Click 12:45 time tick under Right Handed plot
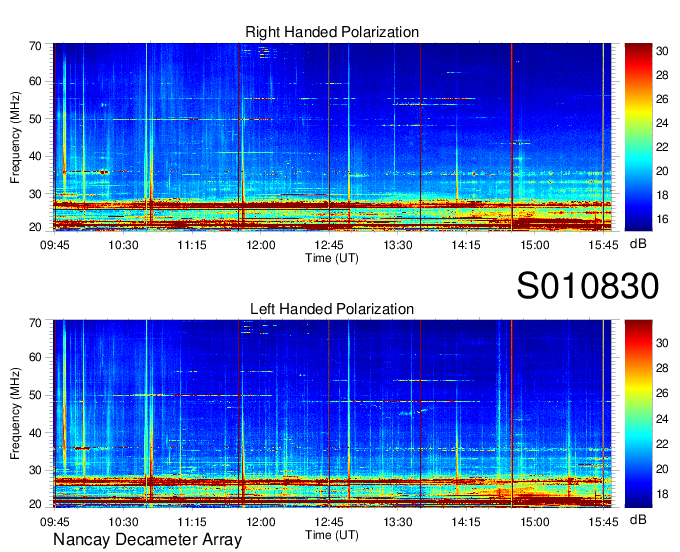This screenshot has height=552, width=680. click(329, 245)
